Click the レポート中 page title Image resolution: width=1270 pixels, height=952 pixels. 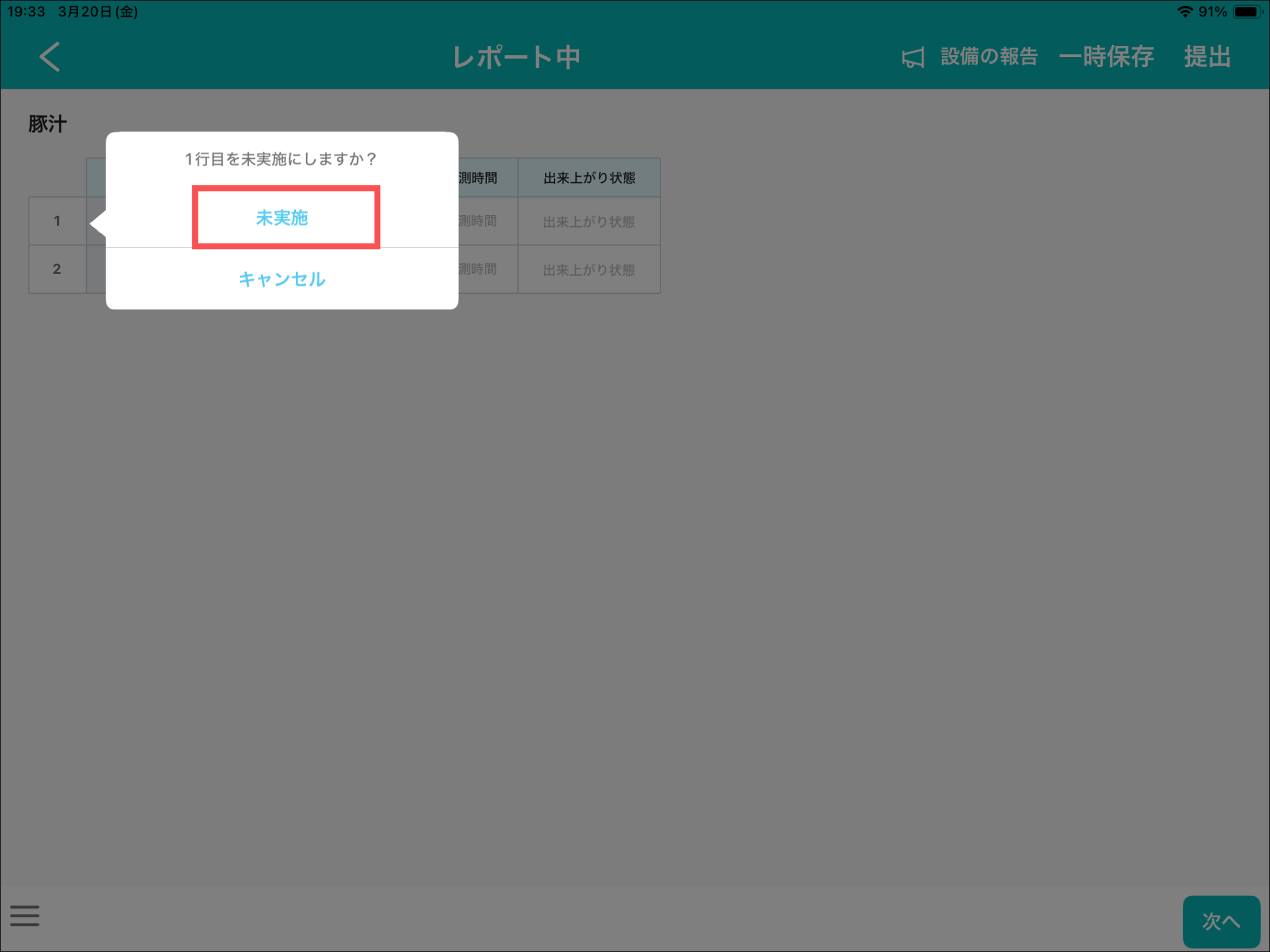point(516,57)
